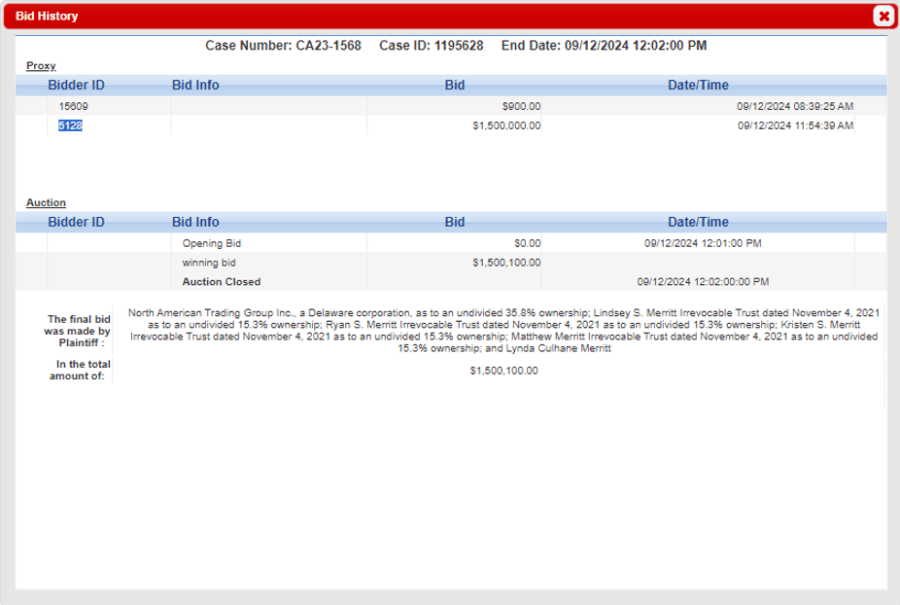
Task: Click Bidder ID header in Auction table
Action: point(76,222)
